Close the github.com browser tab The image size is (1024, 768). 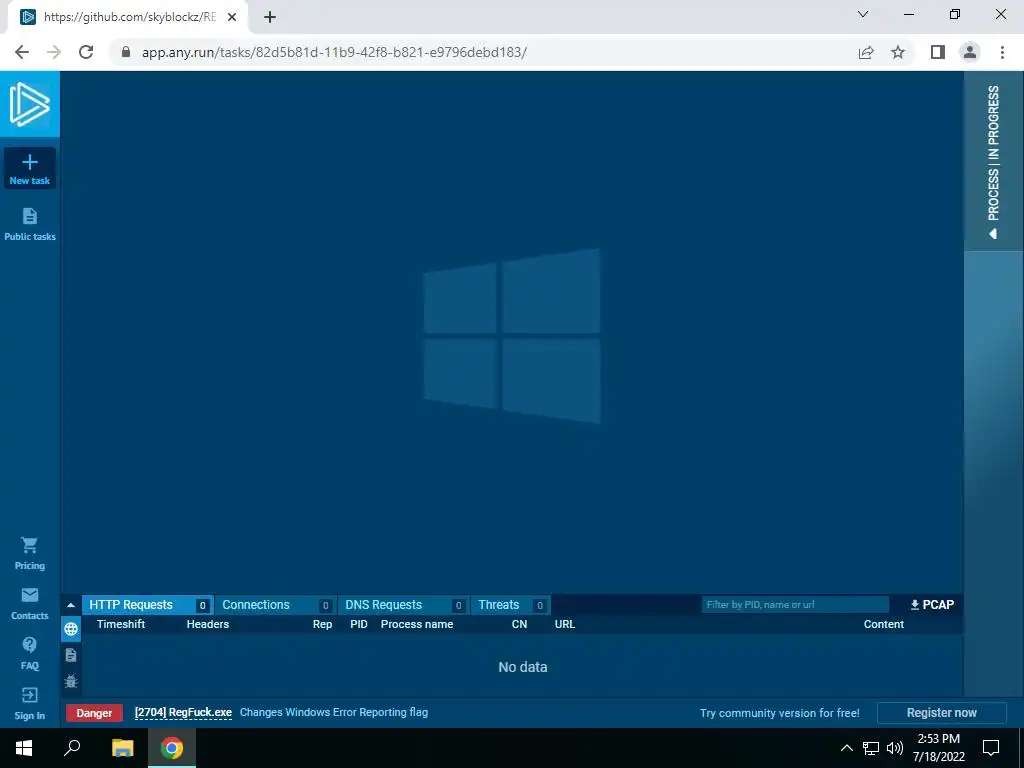(x=232, y=17)
